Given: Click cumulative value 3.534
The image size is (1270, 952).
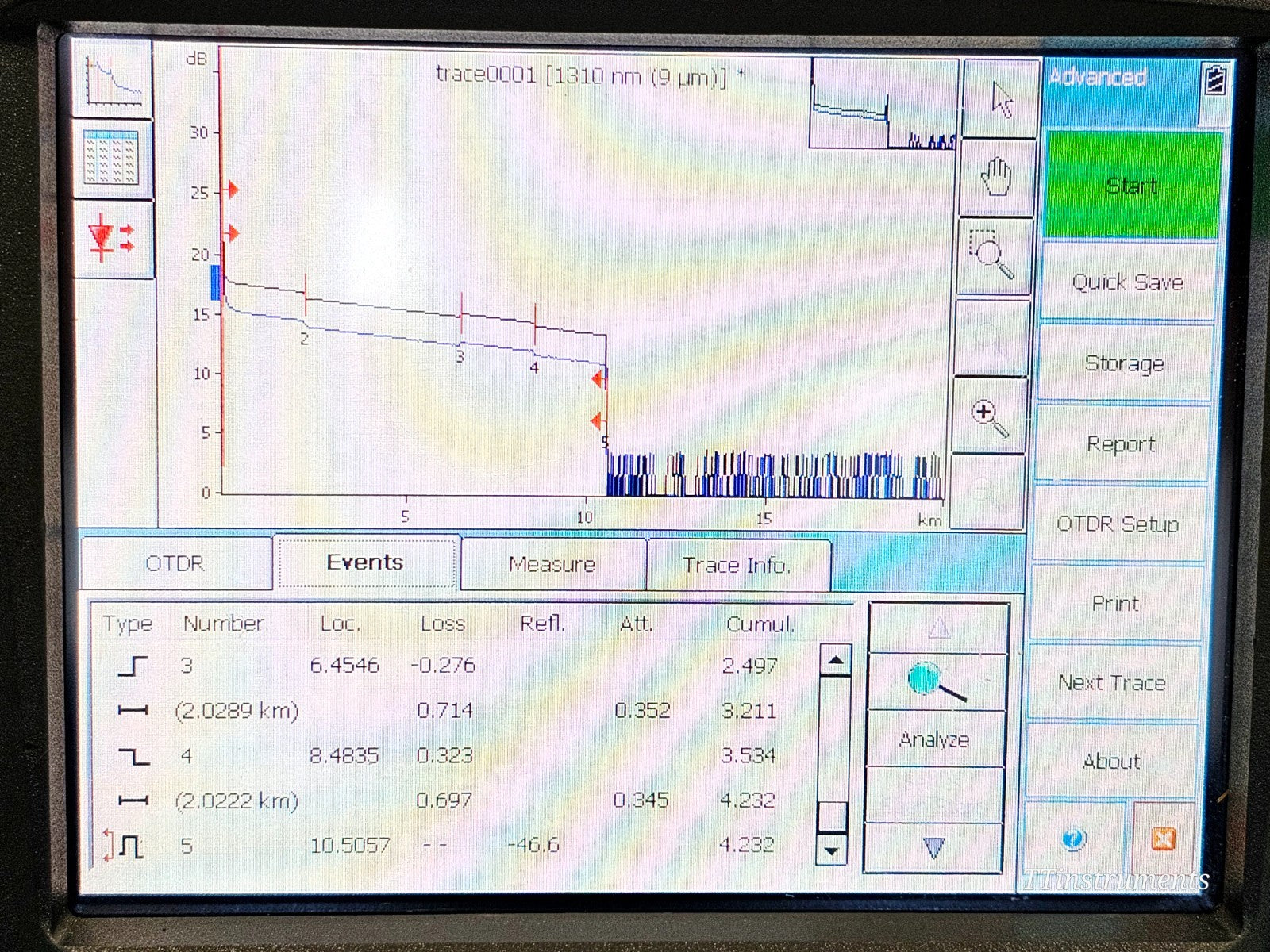Looking at the screenshot, I should pyautogui.click(x=749, y=755).
